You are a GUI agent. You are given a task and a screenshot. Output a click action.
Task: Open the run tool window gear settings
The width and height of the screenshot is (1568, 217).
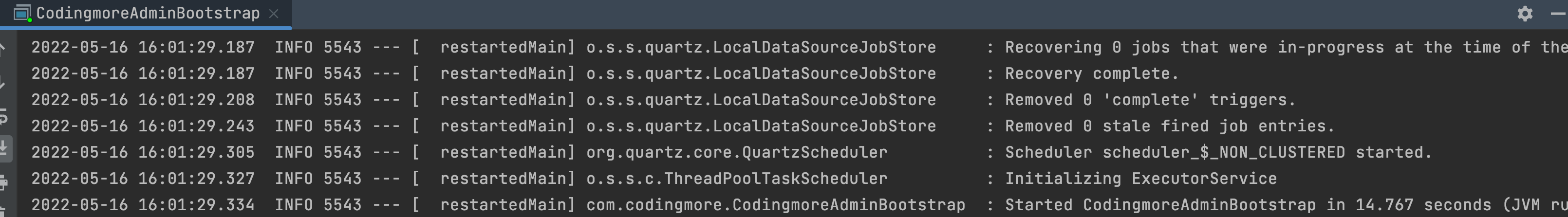pyautogui.click(x=1524, y=13)
